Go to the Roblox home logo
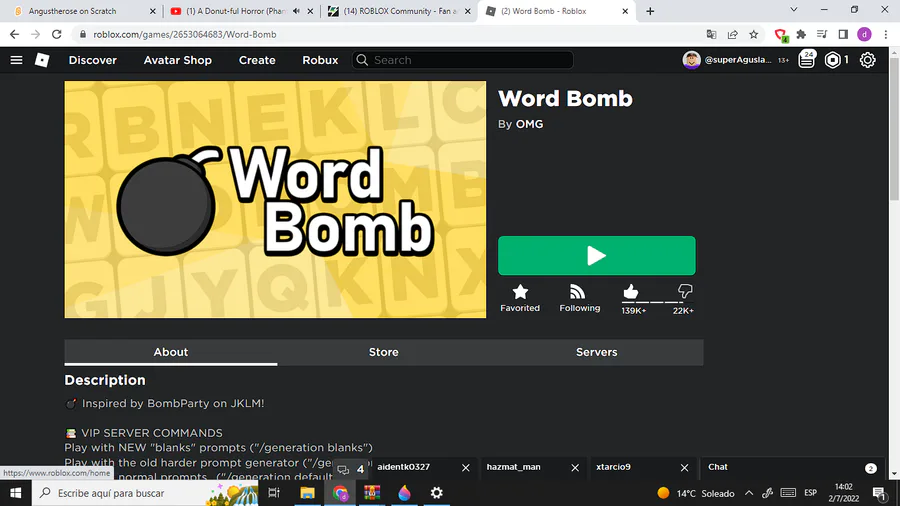Viewport: 900px width, 506px height. (x=42, y=60)
